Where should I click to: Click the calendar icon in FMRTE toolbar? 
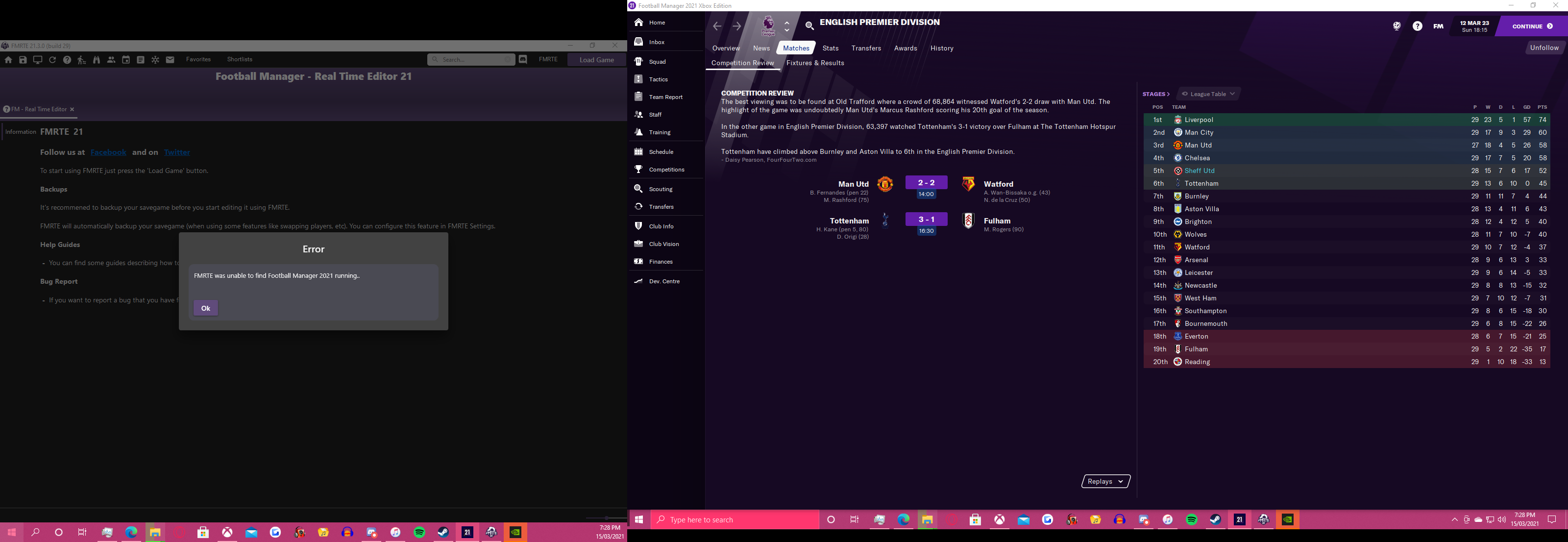point(126,60)
